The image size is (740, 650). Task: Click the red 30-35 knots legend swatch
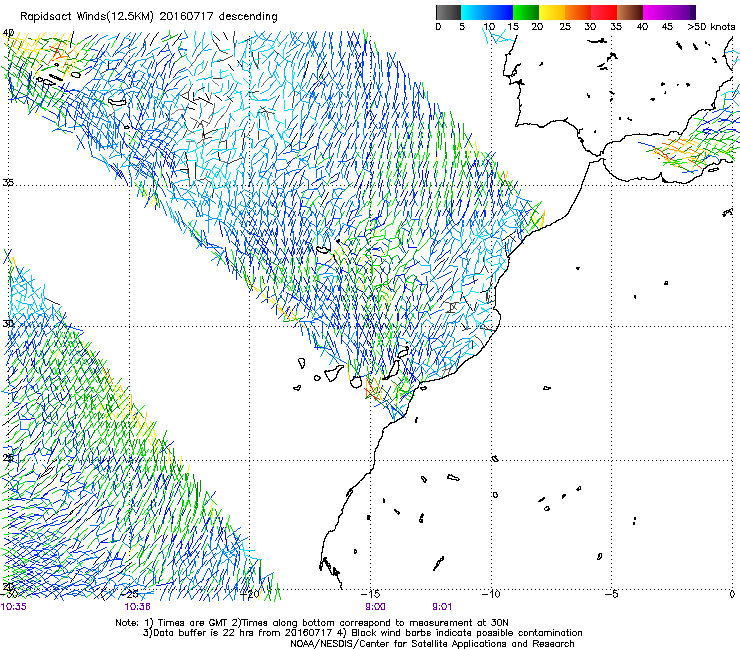[x=604, y=12]
